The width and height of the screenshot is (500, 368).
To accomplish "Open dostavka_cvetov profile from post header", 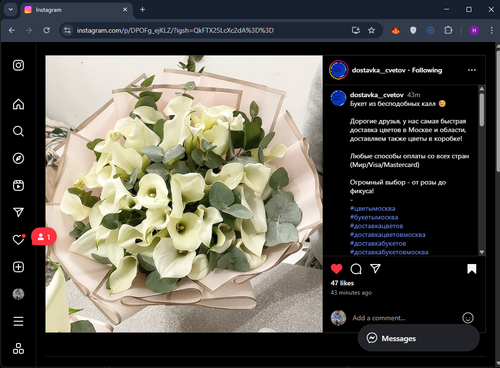I will pos(379,70).
